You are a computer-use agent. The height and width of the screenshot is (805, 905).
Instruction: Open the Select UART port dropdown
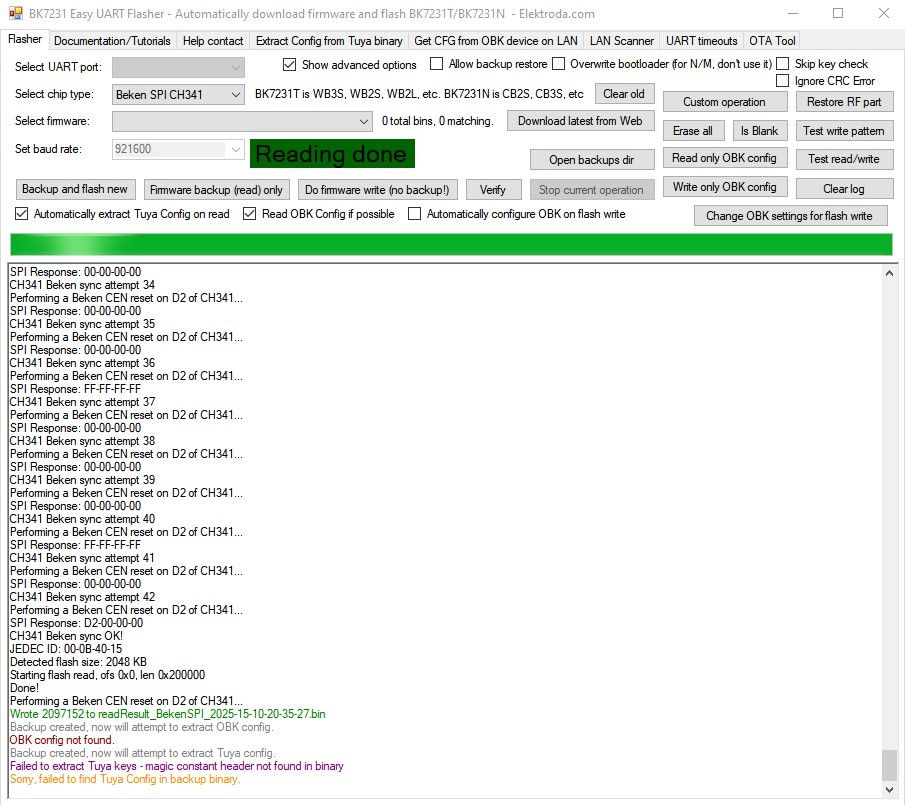pos(178,68)
